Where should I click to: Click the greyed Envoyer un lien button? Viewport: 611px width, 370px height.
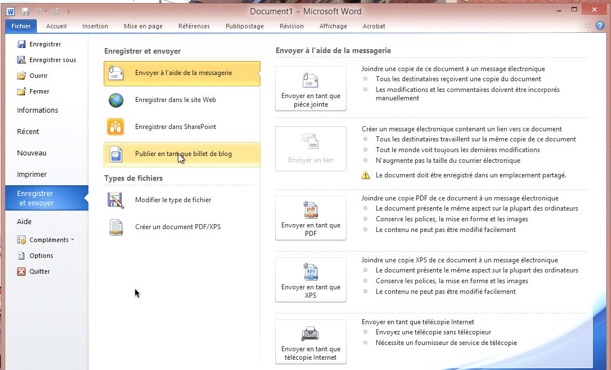pos(311,149)
